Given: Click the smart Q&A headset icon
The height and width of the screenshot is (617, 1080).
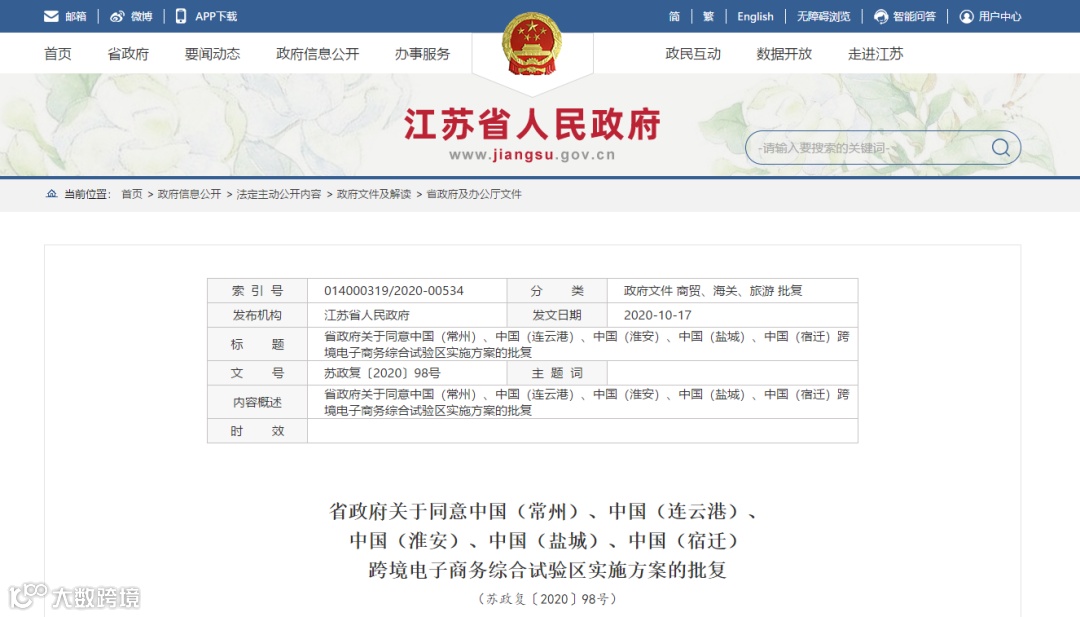Looking at the screenshot, I should point(881,17).
